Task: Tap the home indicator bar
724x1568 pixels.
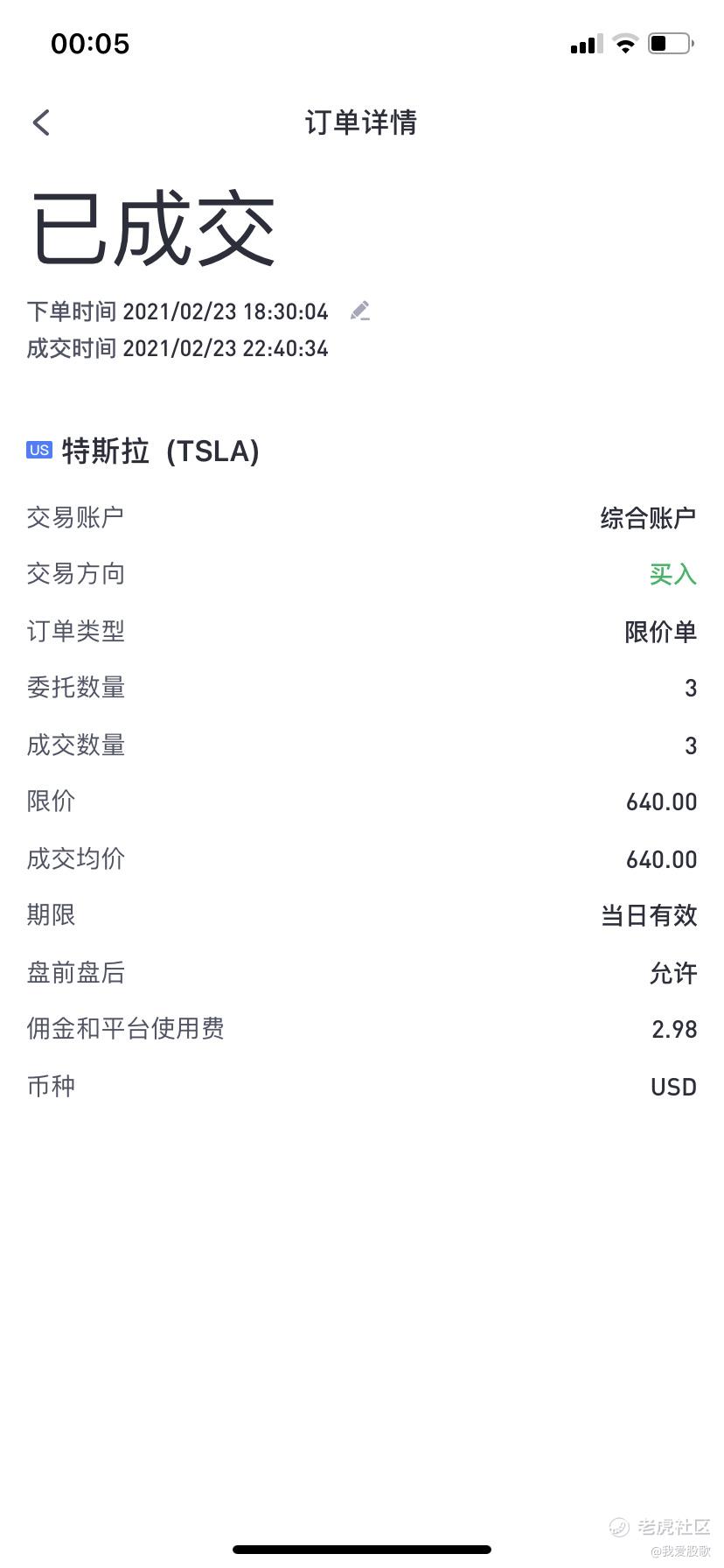Action: [x=362, y=1550]
